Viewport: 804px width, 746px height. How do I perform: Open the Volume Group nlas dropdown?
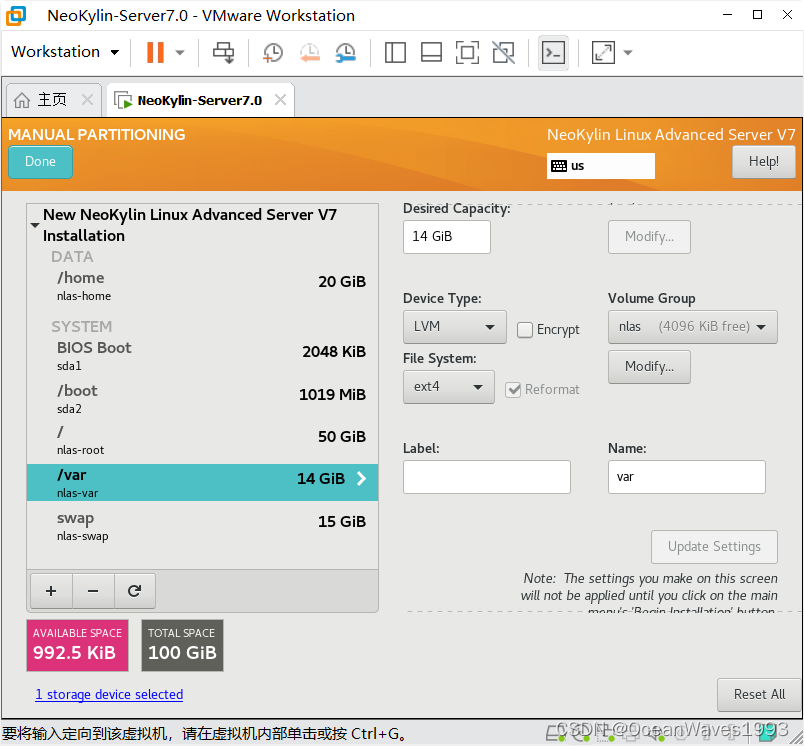[x=693, y=327]
